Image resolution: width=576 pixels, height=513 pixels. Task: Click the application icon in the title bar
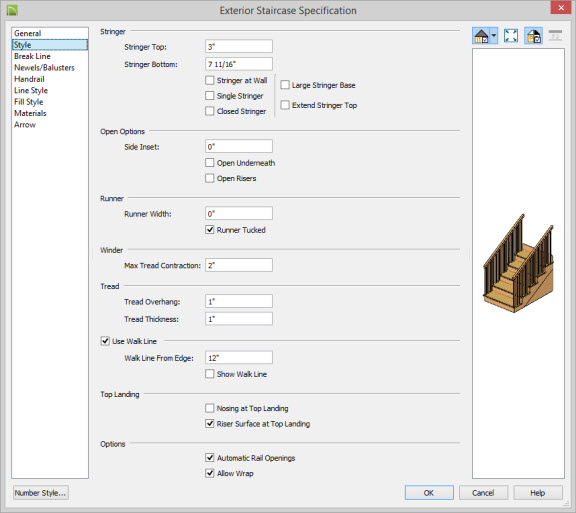[12, 10]
